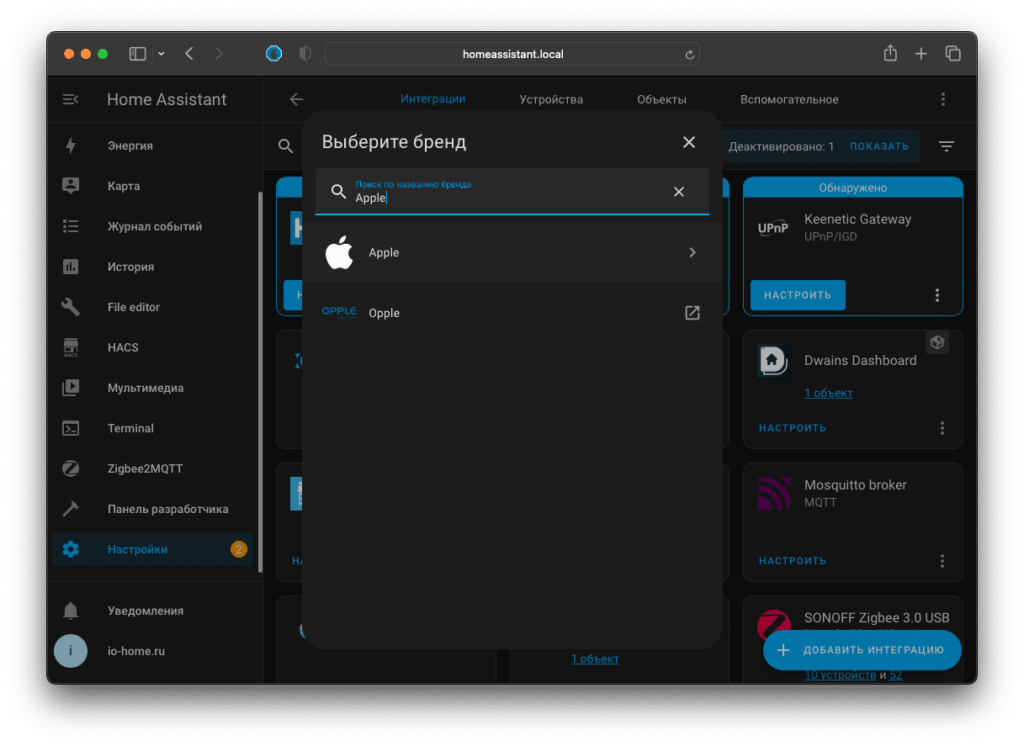Viewport: 1024px width, 746px height.
Task: Open the Карта sidebar item
Action: click(153, 186)
